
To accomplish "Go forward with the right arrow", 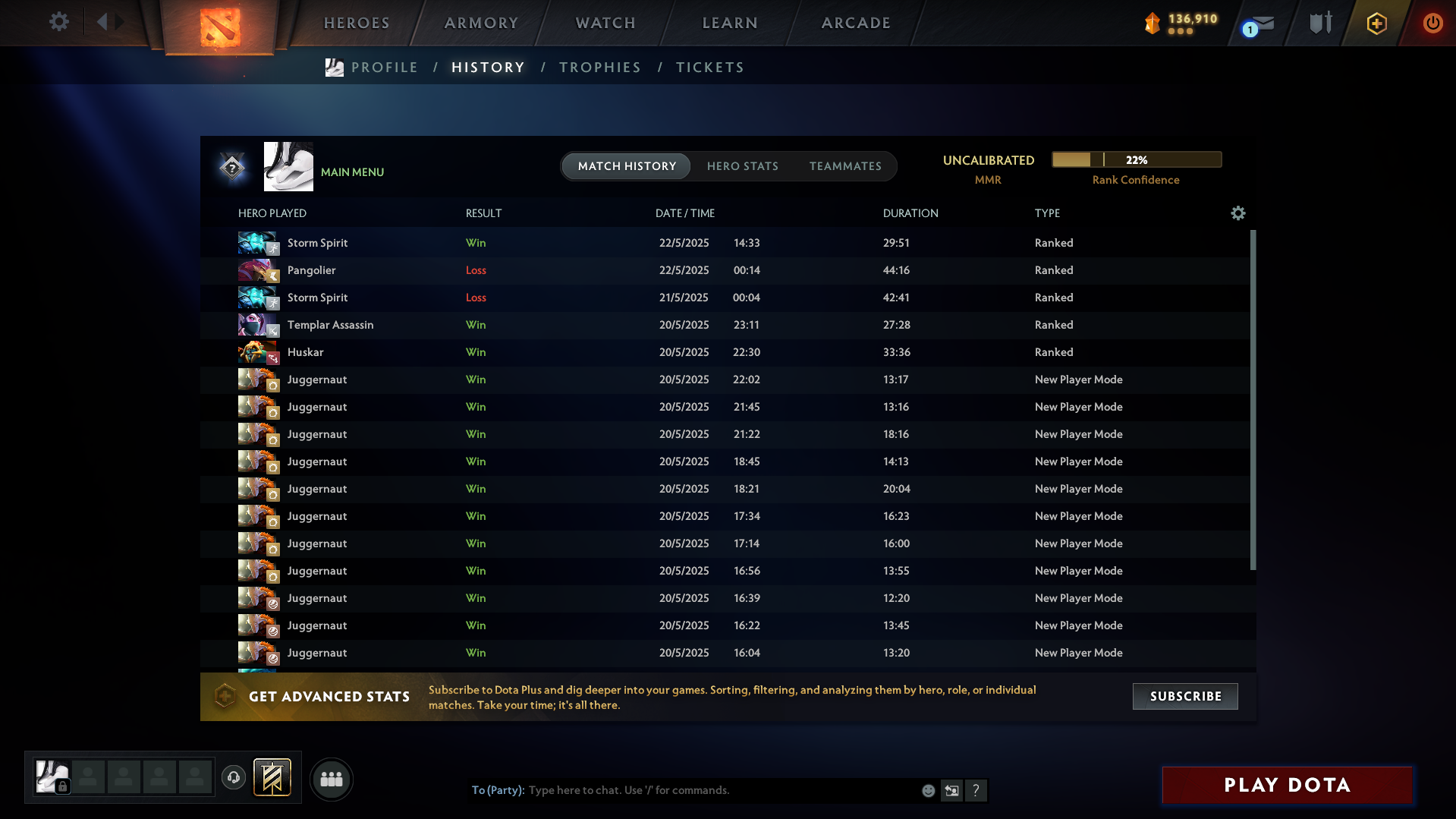I will tap(119, 21).
